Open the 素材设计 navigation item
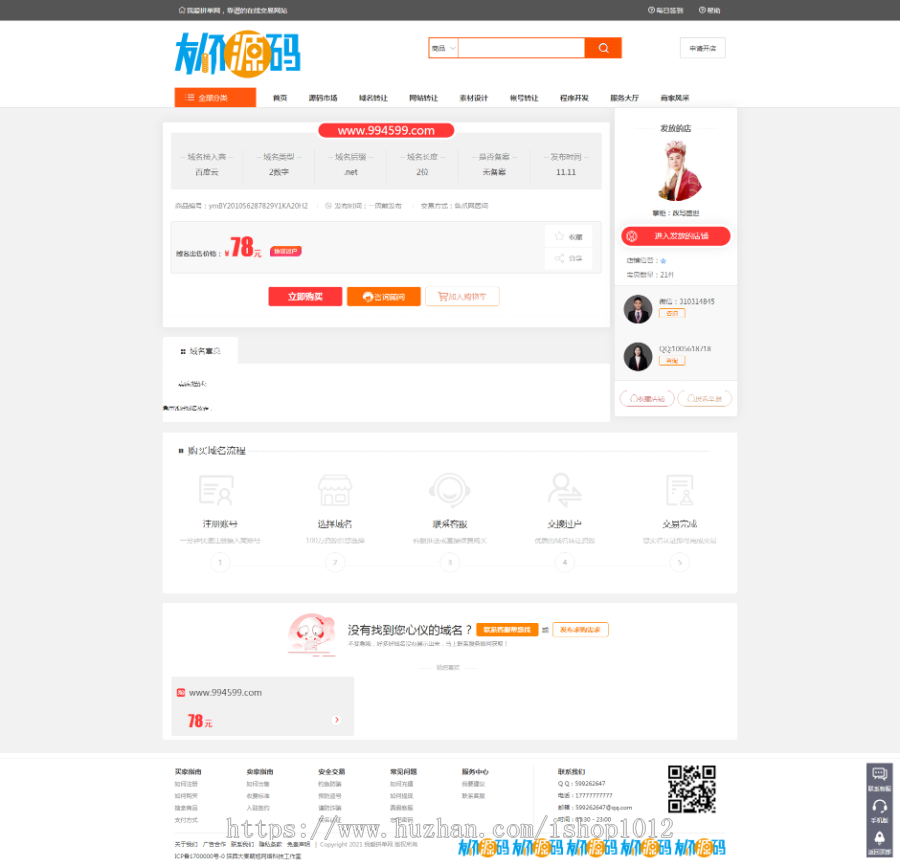The height and width of the screenshot is (867, 900). point(474,98)
